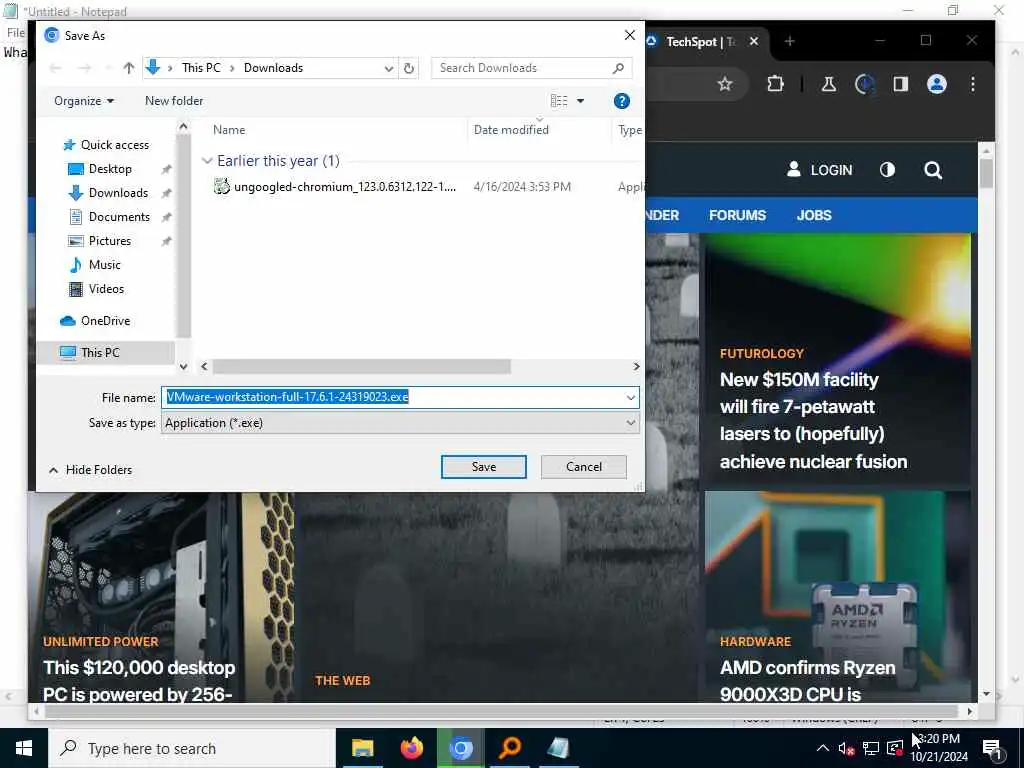This screenshot has width=1024, height=768.
Task: Collapse folder pane with Hide Folders
Action: tap(91, 470)
